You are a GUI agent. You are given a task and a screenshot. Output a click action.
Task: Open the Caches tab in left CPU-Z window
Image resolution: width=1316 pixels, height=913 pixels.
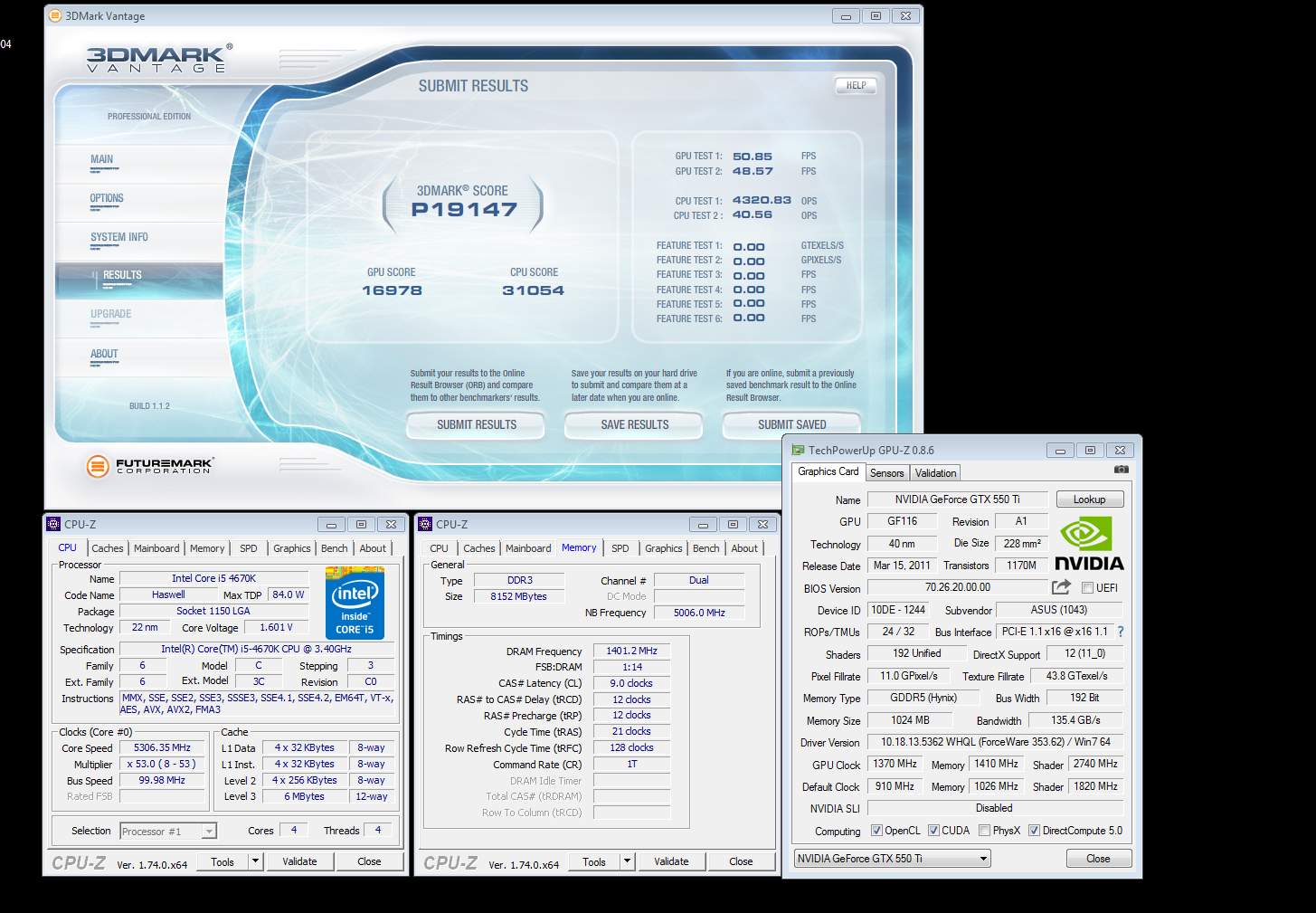click(x=107, y=548)
